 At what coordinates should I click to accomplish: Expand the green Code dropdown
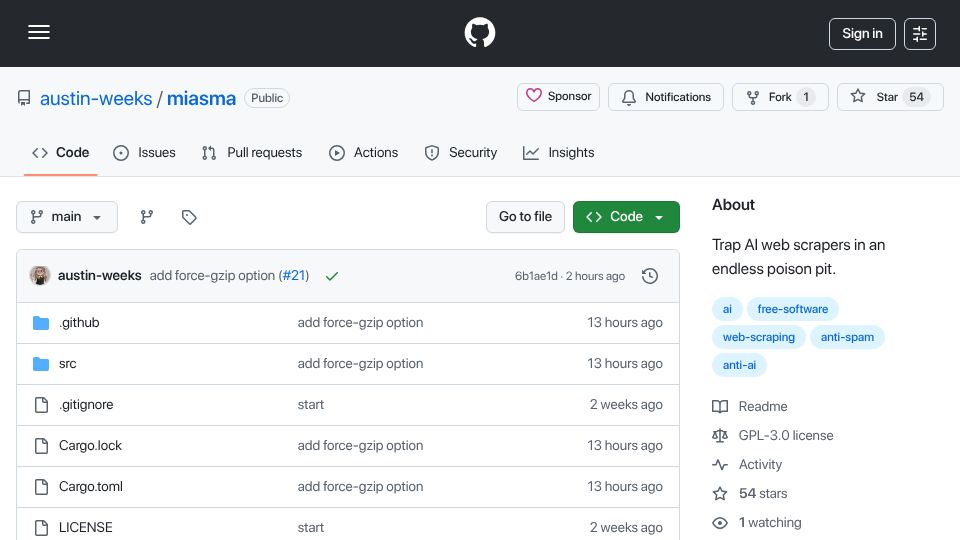coord(626,217)
